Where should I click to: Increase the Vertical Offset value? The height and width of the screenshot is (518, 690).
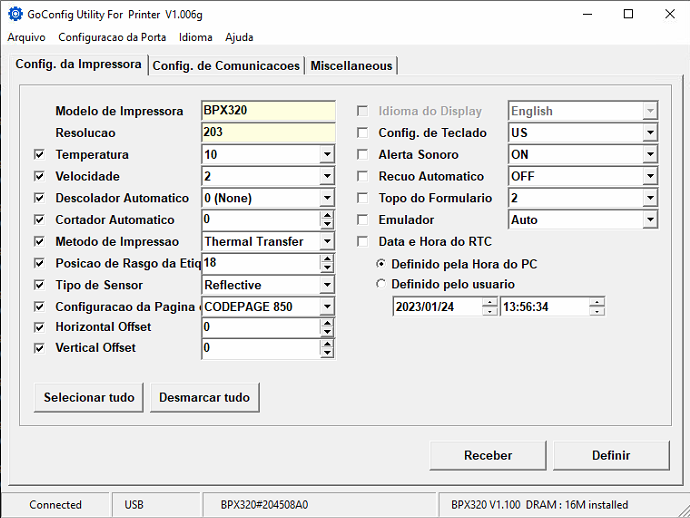pos(327,344)
